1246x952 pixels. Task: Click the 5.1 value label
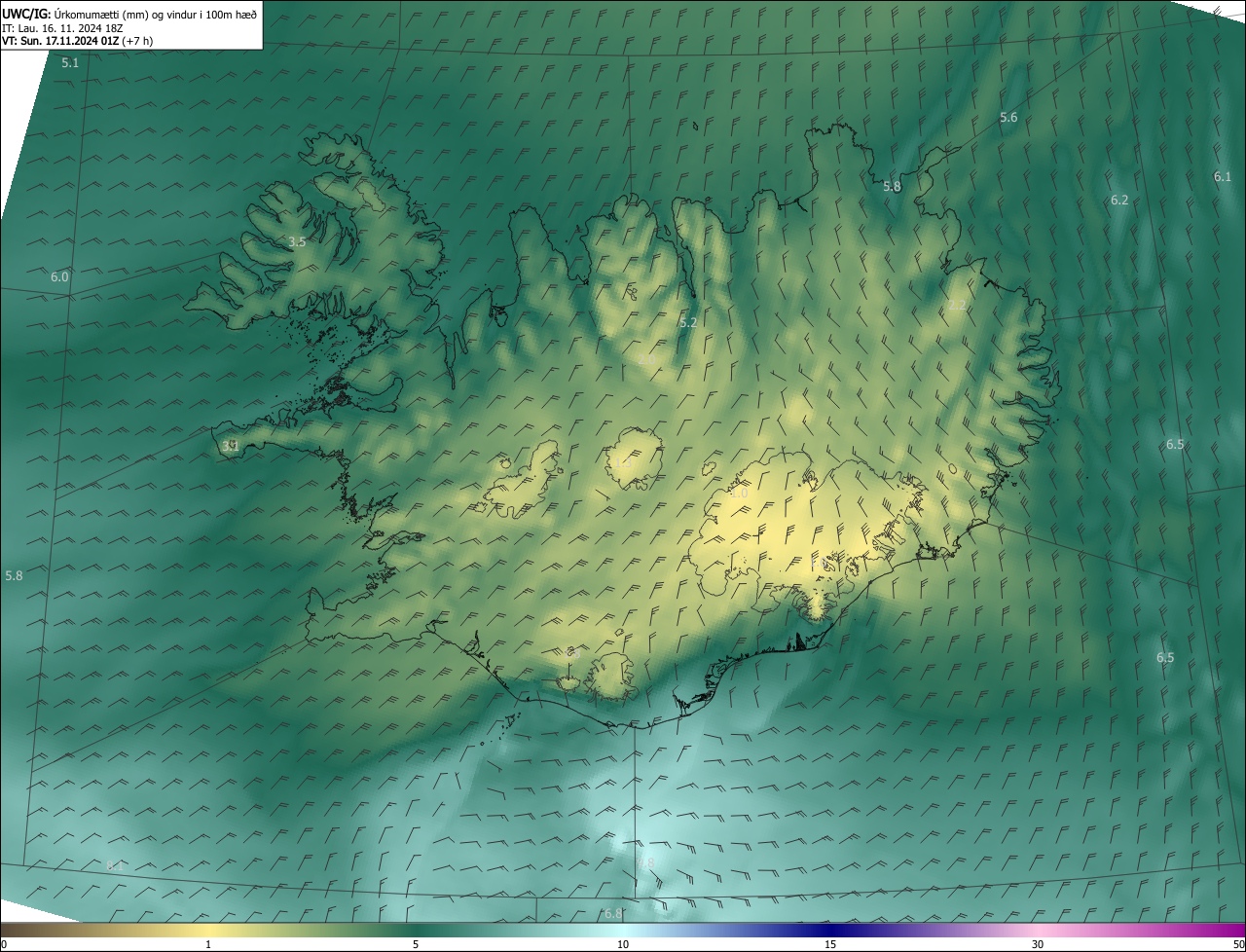click(70, 62)
